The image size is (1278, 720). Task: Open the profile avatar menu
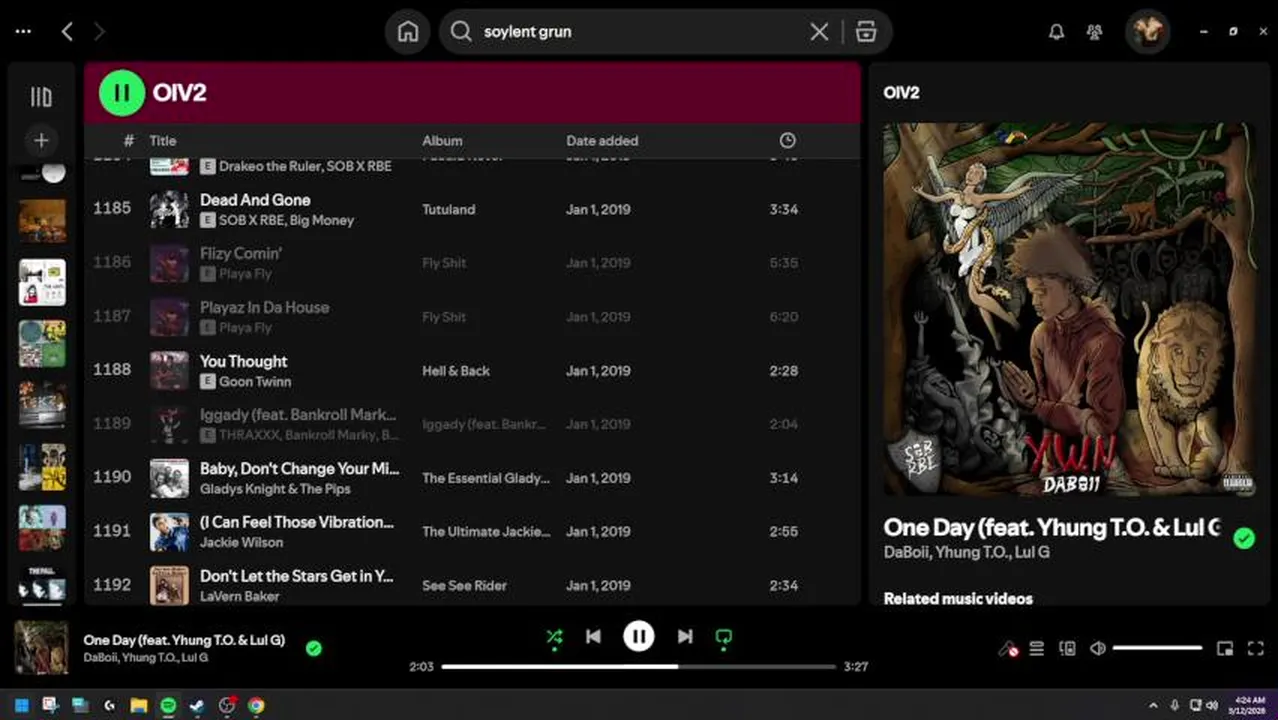coord(1147,32)
